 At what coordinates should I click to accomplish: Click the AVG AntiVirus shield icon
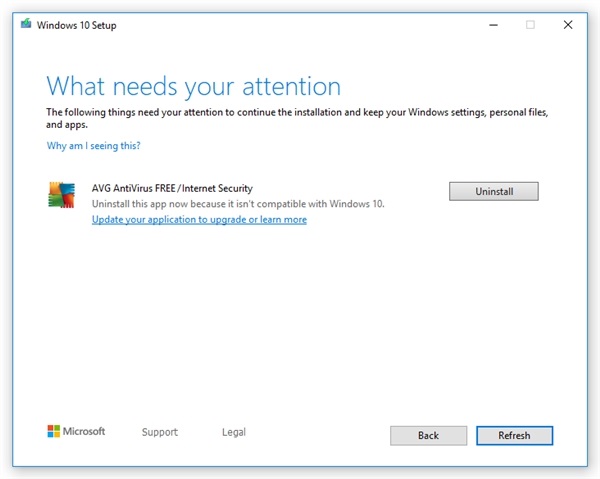click(x=61, y=195)
